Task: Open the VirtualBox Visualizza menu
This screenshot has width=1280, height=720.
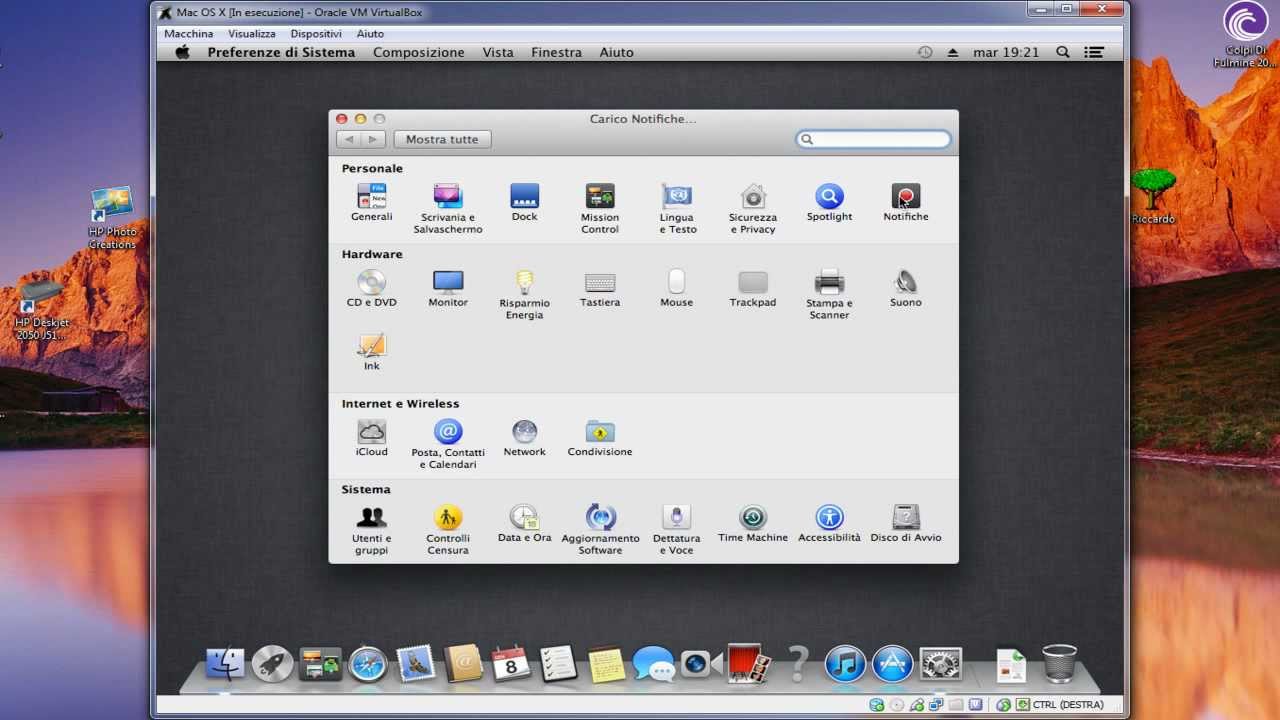Action: [252, 34]
